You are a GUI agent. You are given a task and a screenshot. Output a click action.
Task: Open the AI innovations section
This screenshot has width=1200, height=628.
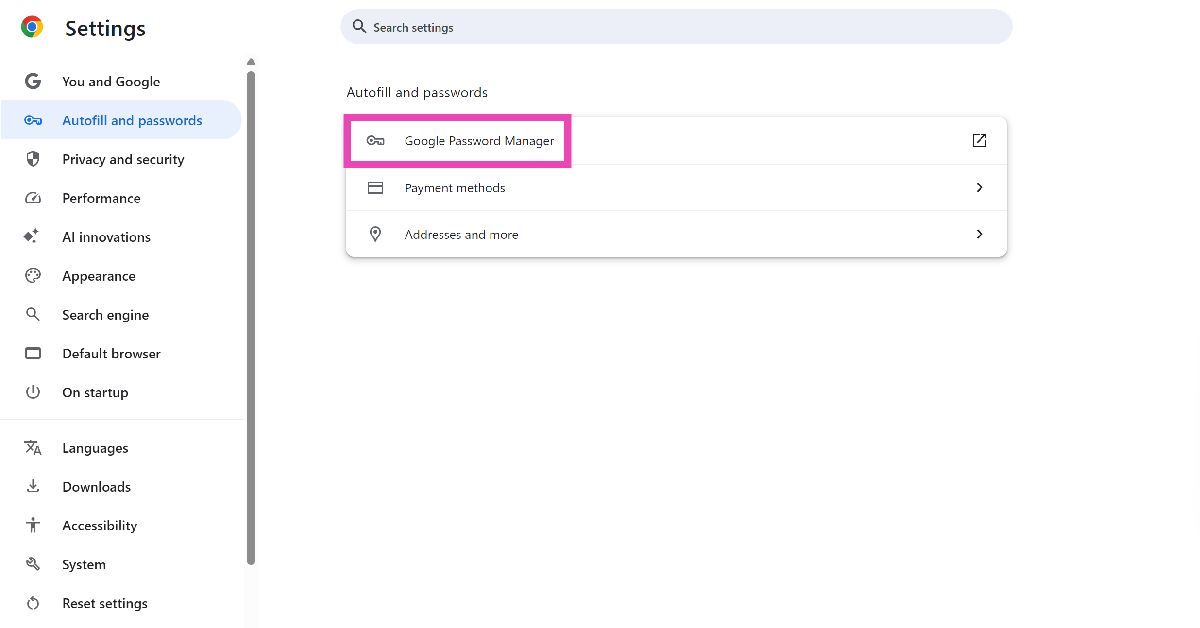tap(121, 237)
